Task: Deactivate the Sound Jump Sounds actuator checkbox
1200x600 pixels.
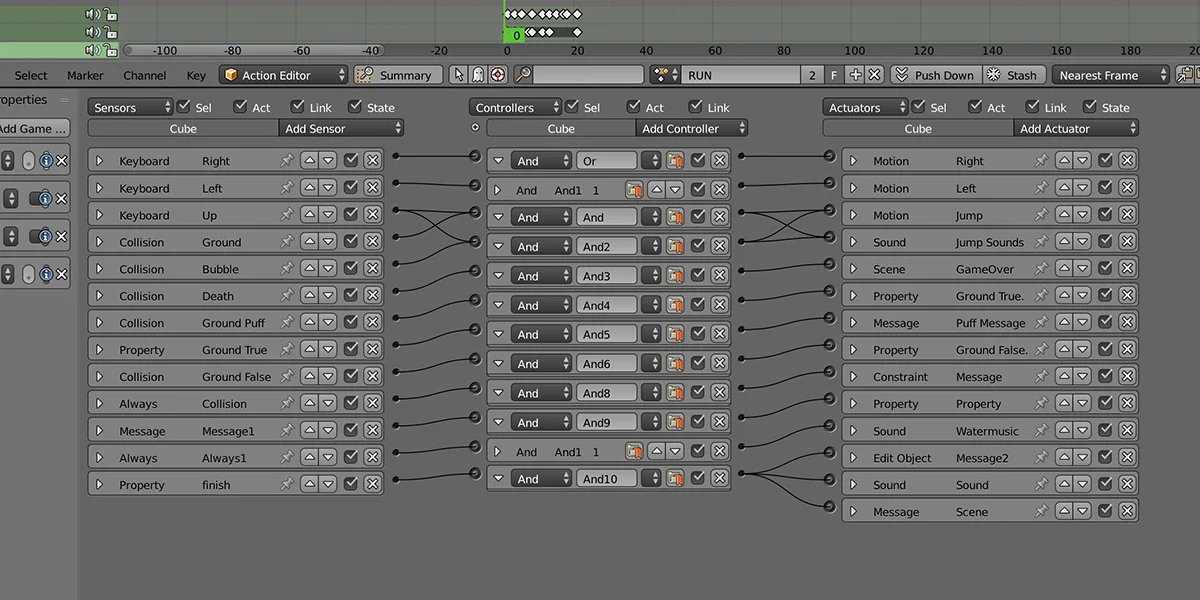Action: click(x=1105, y=241)
